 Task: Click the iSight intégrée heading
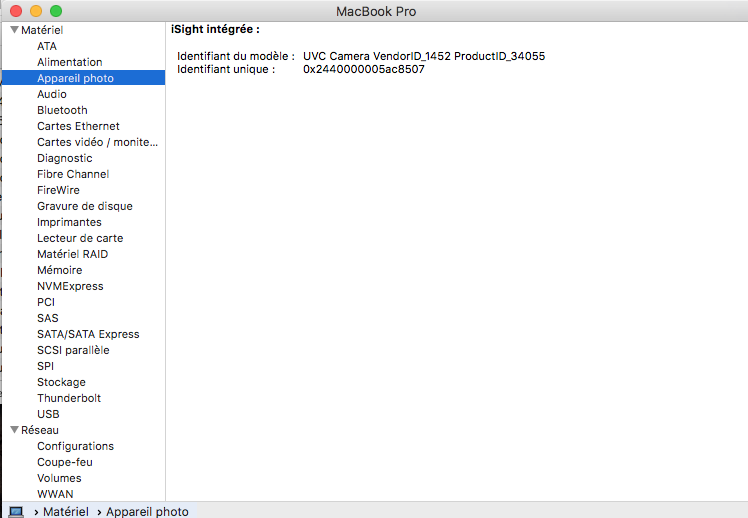coord(215,29)
